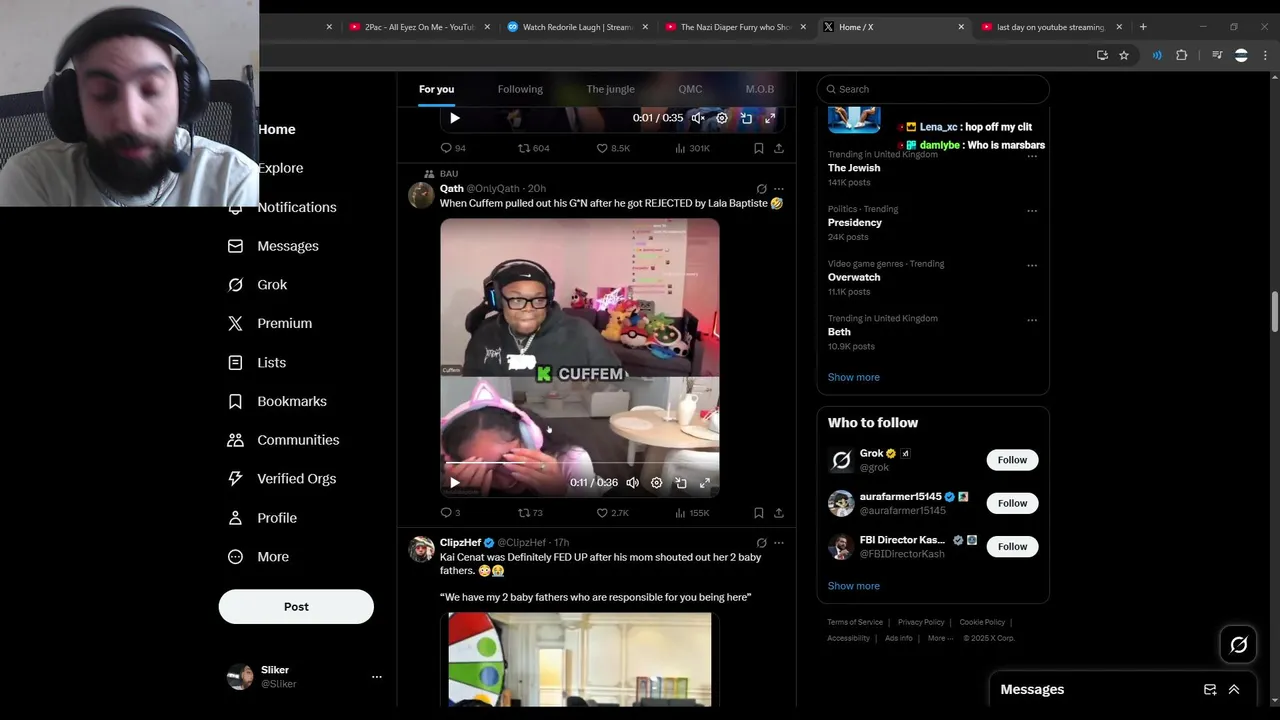The width and height of the screenshot is (1280, 720).
Task: Like Qath's post with 2.7K likes
Action: pyautogui.click(x=612, y=513)
